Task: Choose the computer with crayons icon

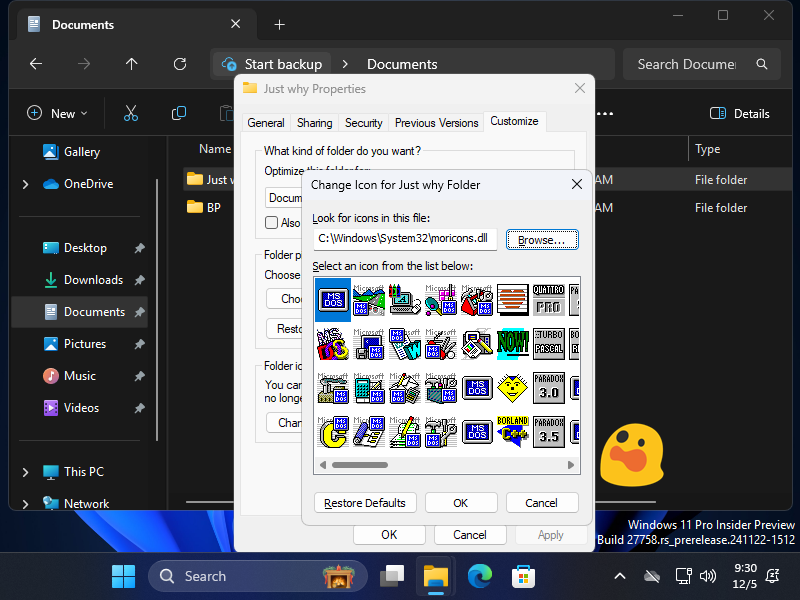Action: [405, 299]
